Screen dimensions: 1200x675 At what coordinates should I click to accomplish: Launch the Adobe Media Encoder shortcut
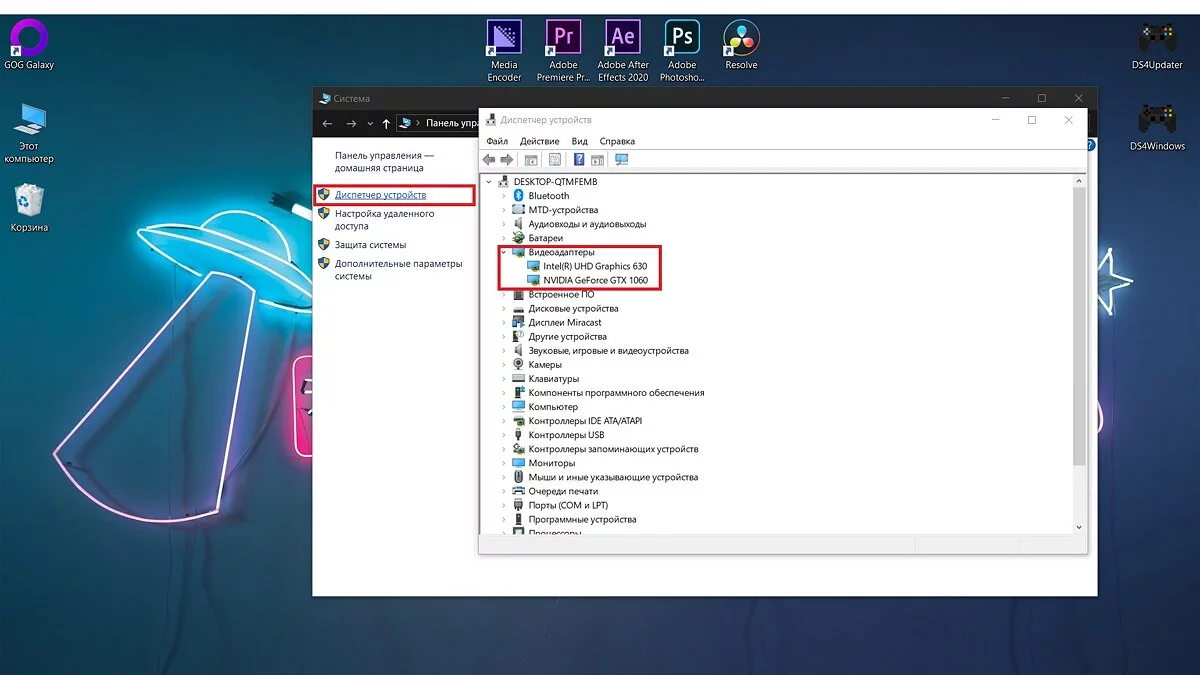pyautogui.click(x=504, y=51)
